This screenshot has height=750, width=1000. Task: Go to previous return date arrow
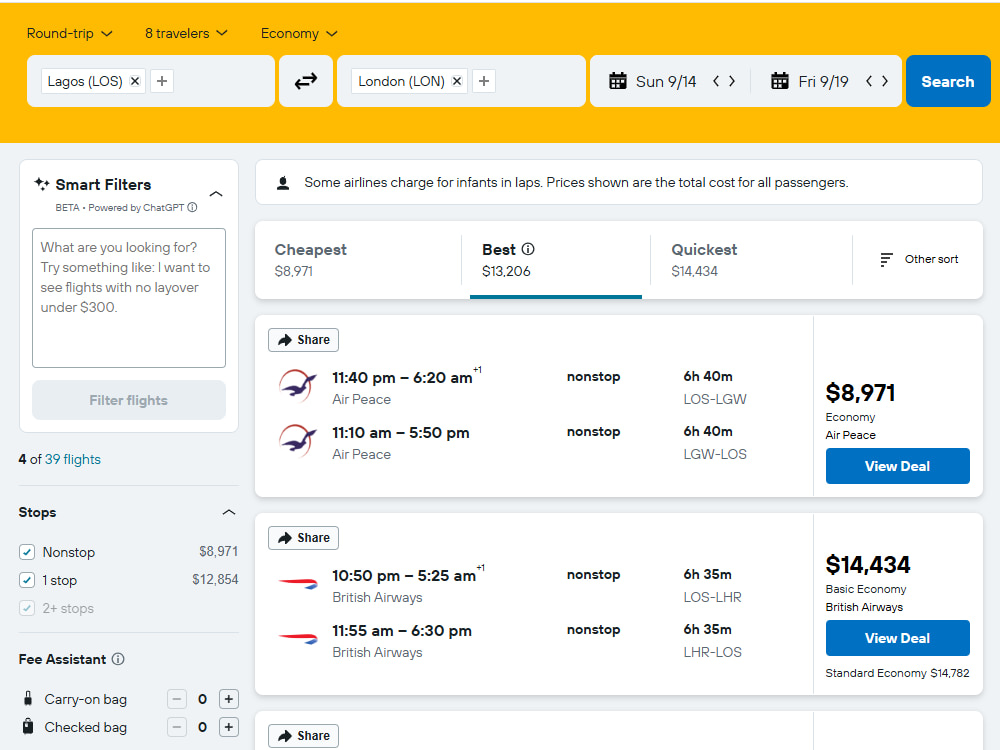(869, 81)
